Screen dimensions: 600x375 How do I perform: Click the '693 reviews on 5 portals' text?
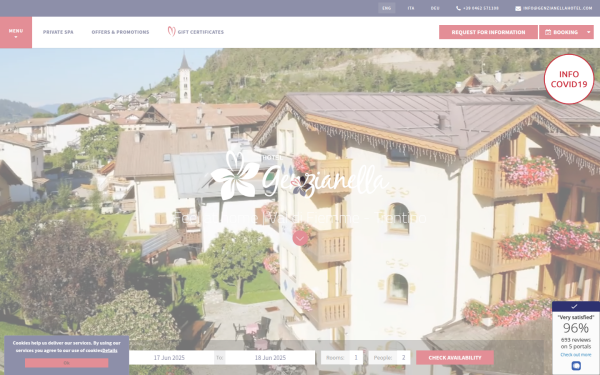tap(576, 343)
